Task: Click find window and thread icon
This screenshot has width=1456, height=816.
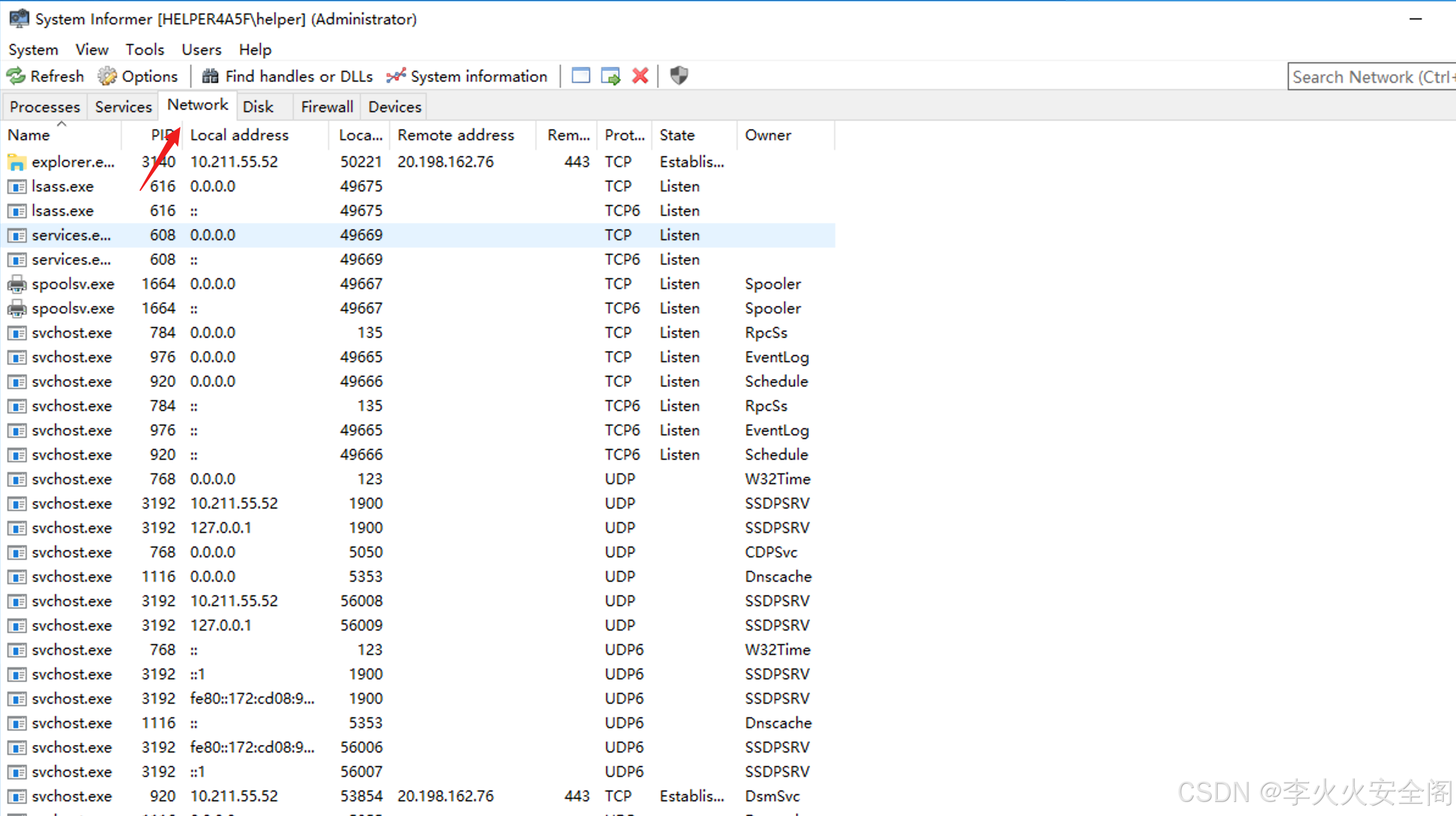Action: pyautogui.click(x=610, y=76)
